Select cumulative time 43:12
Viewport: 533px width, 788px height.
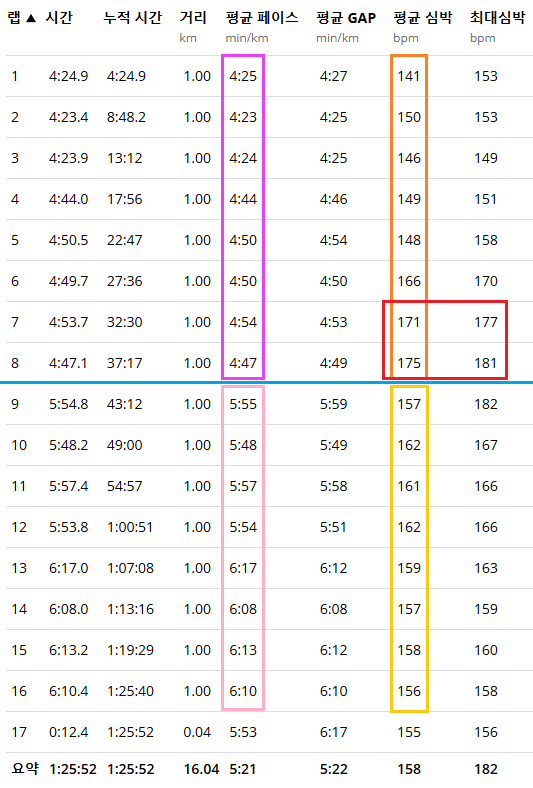coord(125,405)
